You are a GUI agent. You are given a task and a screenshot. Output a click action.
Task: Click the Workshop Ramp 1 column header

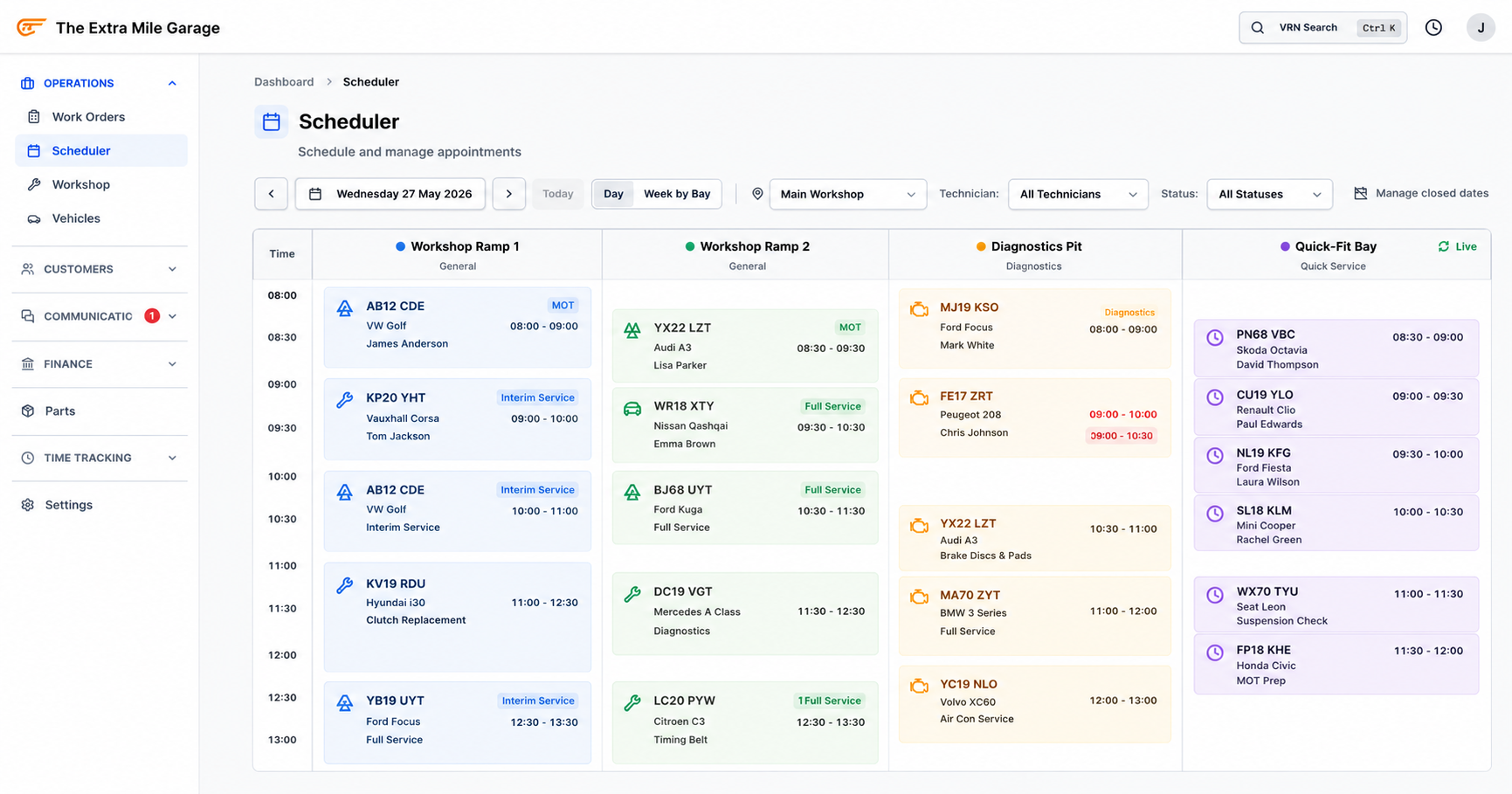pos(457,254)
